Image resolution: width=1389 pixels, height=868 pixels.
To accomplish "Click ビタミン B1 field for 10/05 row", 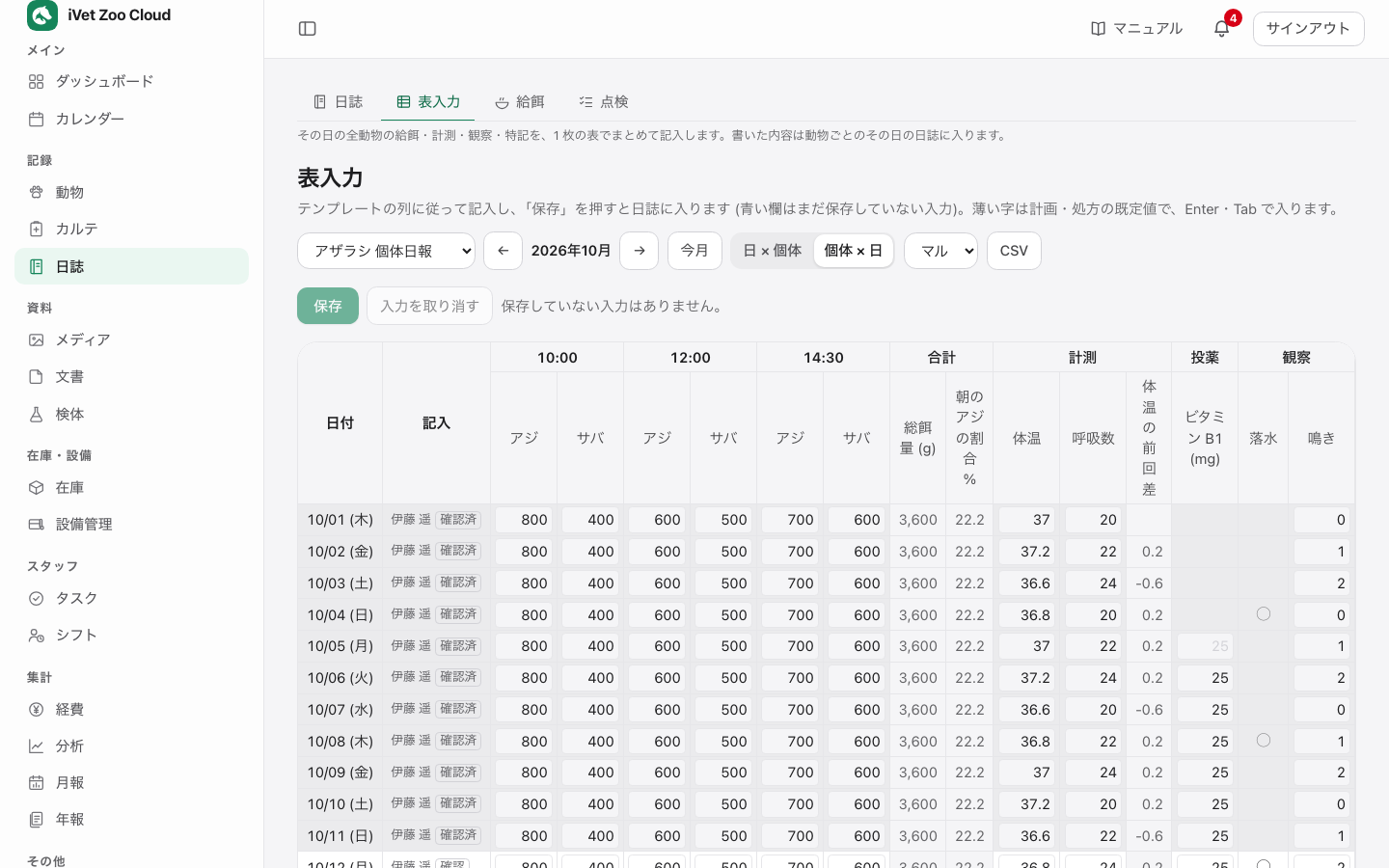I will pyautogui.click(x=1205, y=646).
